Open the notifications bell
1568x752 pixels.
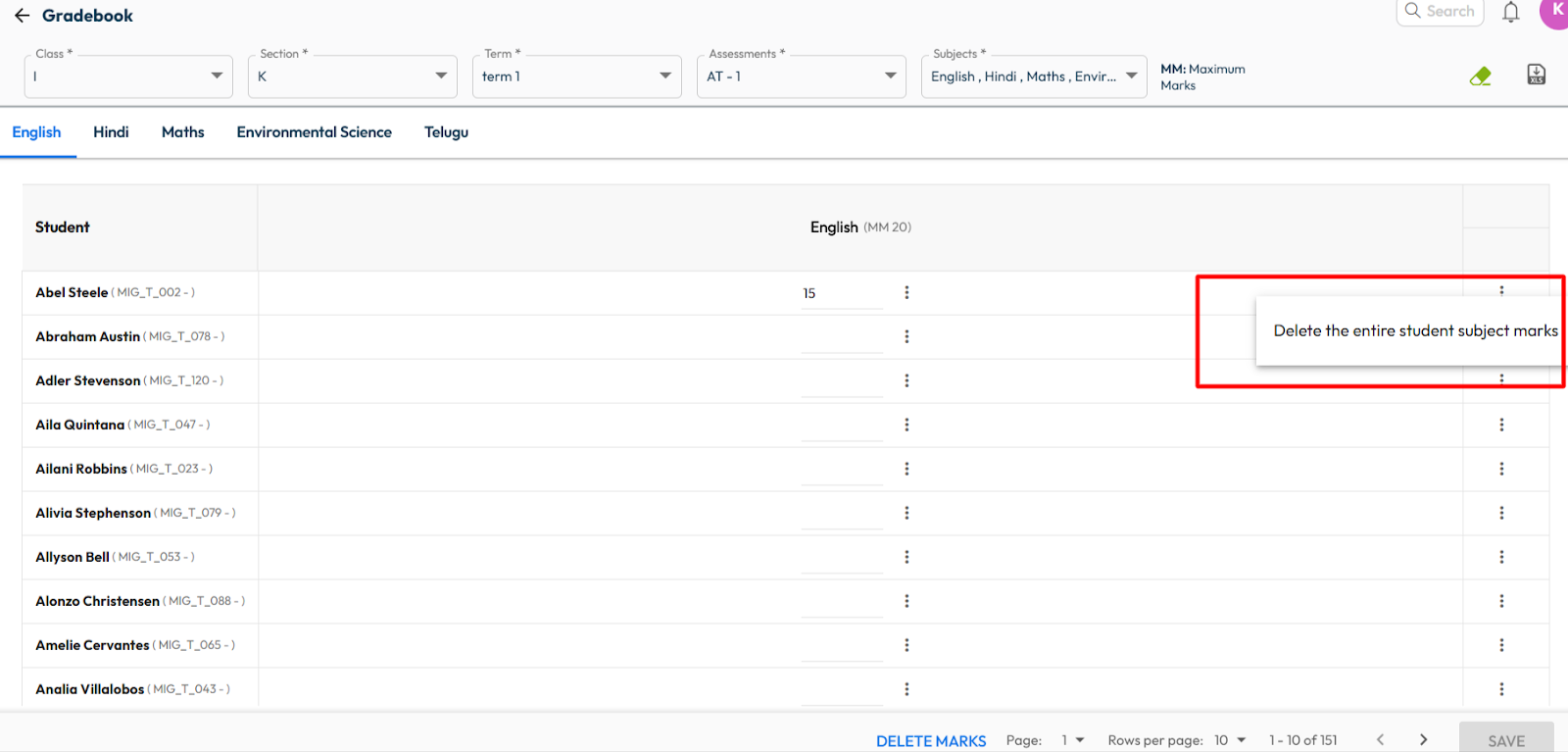[1510, 13]
